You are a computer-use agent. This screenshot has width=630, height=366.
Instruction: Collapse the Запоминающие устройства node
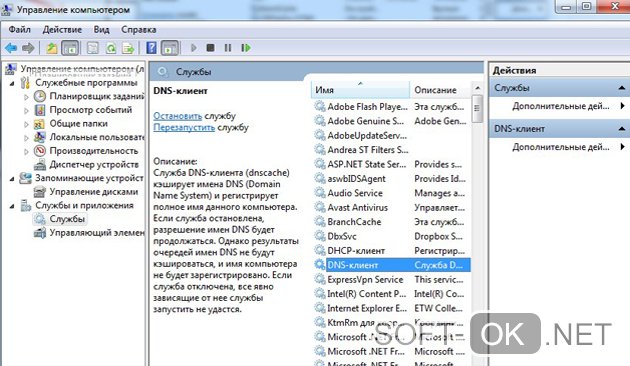click(12, 179)
